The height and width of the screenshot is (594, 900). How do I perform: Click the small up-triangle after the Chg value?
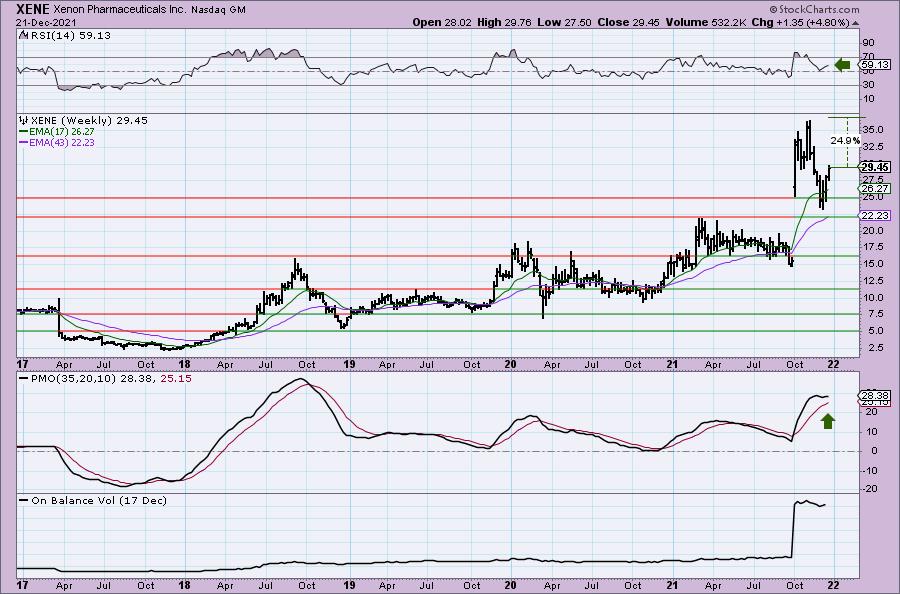856,23
